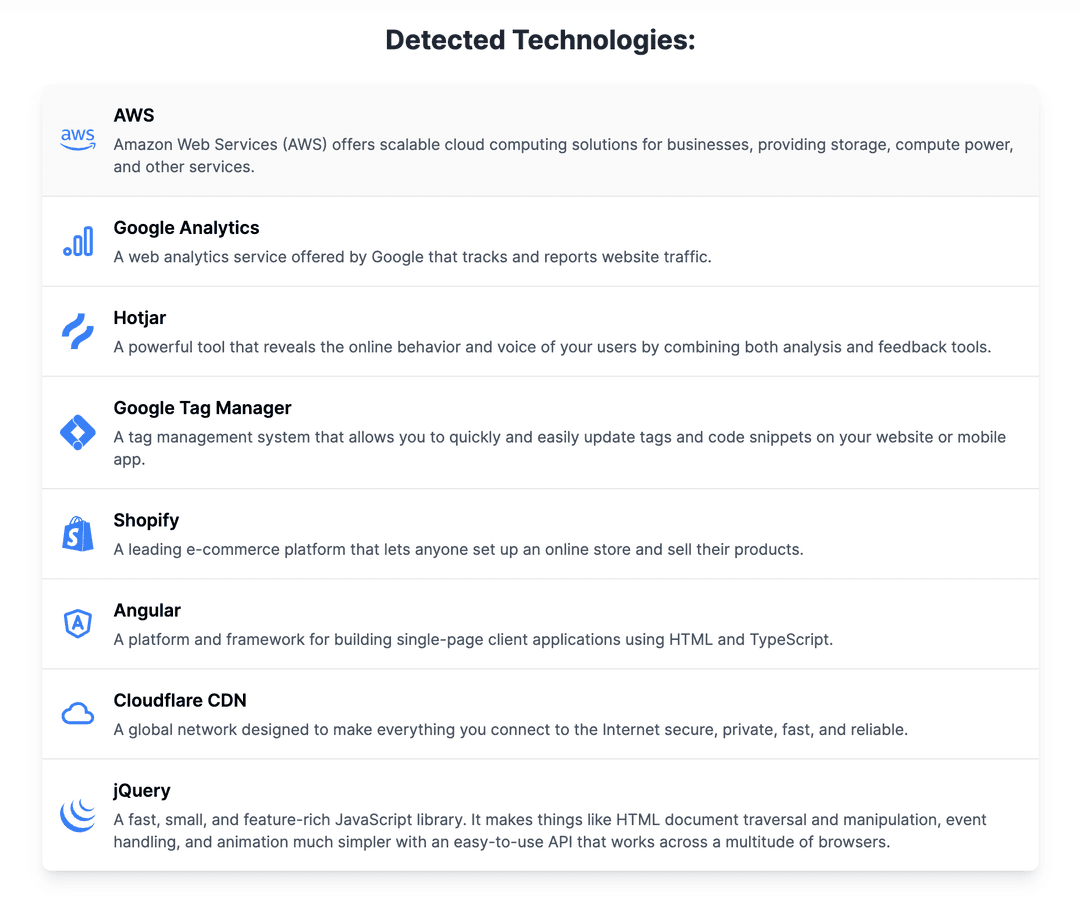This screenshot has height=905, width=1080.
Task: Open the jQuery title
Action: coord(142,791)
